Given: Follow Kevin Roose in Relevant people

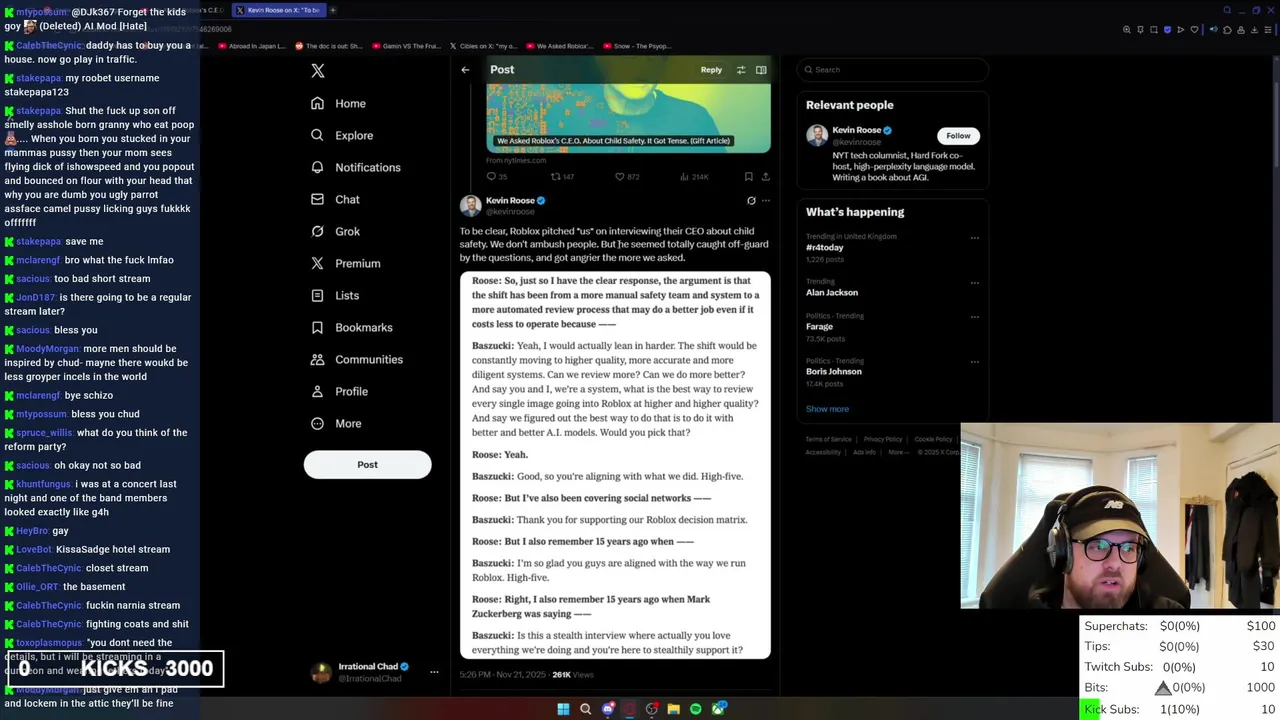Looking at the screenshot, I should (958, 135).
